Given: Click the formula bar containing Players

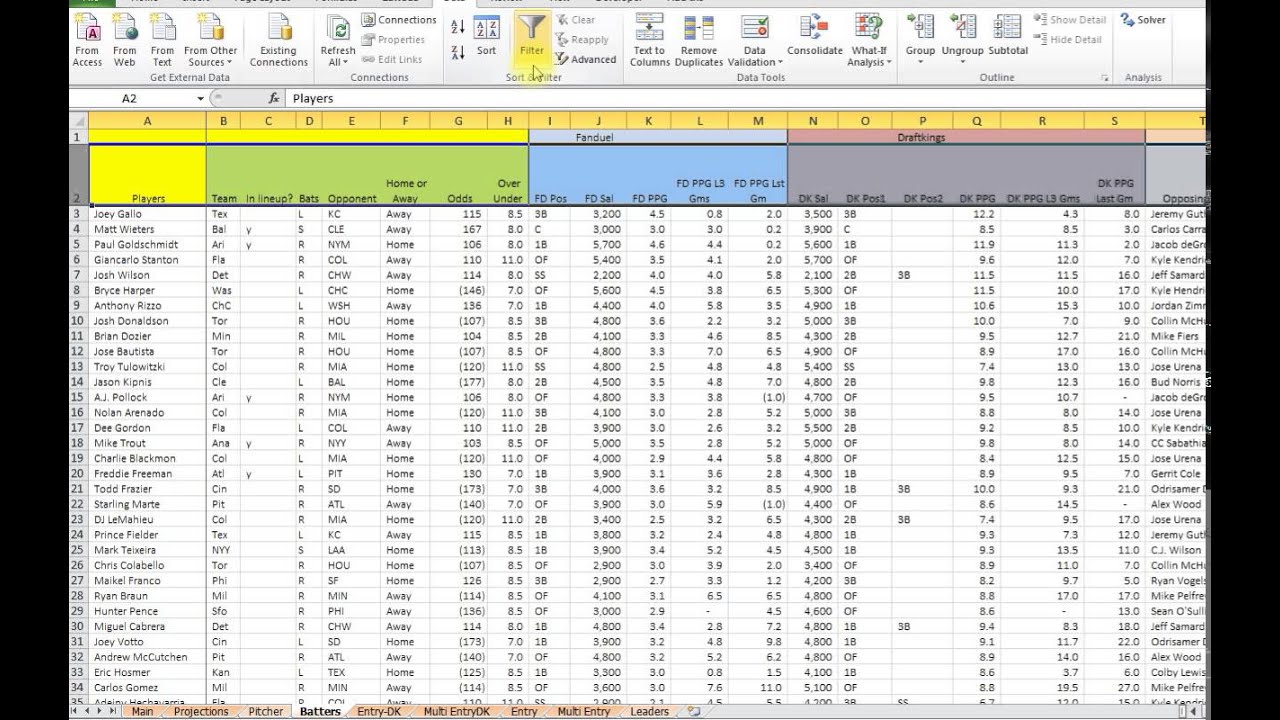Looking at the screenshot, I should click(745, 98).
